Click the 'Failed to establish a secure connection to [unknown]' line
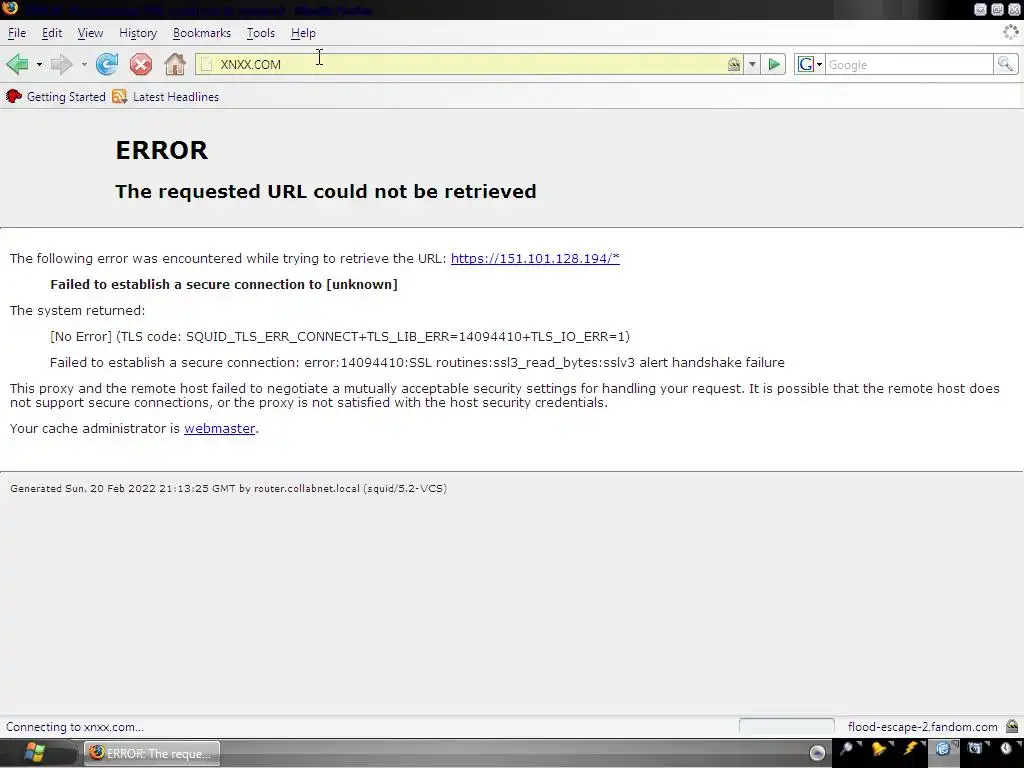The width and height of the screenshot is (1024, 768). (x=224, y=285)
